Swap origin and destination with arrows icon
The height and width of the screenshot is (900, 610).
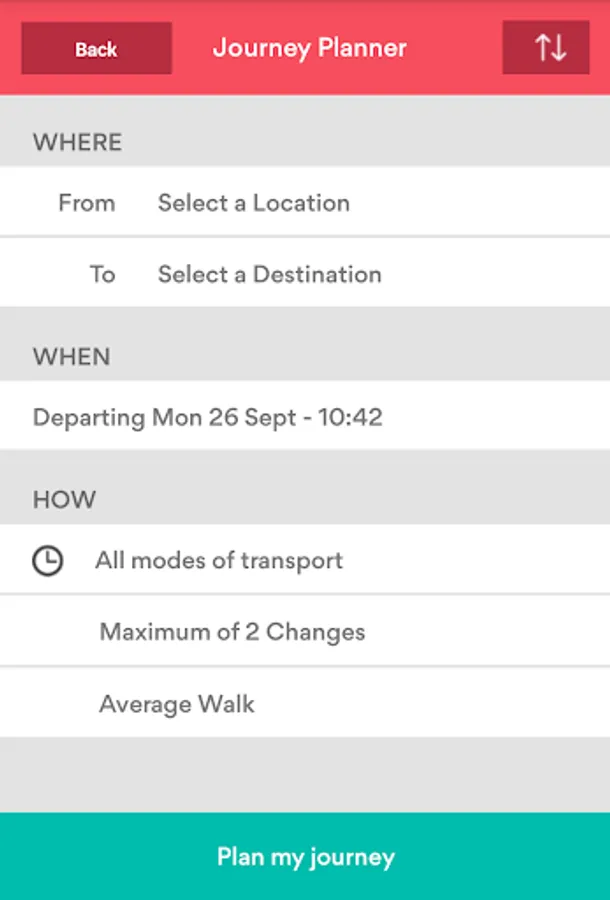546,48
